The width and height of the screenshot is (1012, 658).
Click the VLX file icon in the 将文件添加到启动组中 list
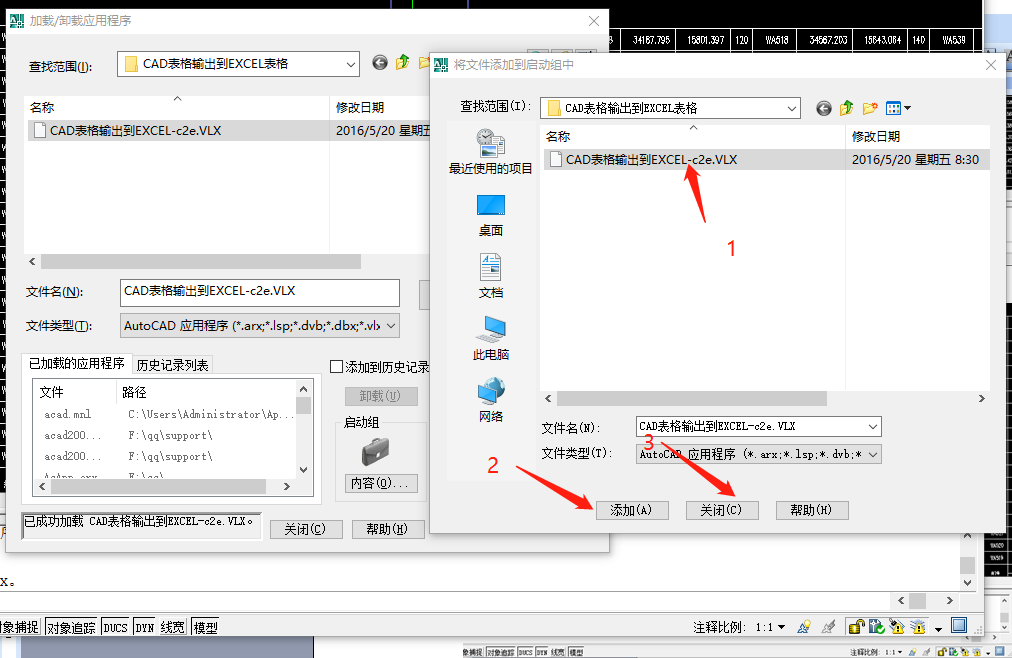click(556, 159)
